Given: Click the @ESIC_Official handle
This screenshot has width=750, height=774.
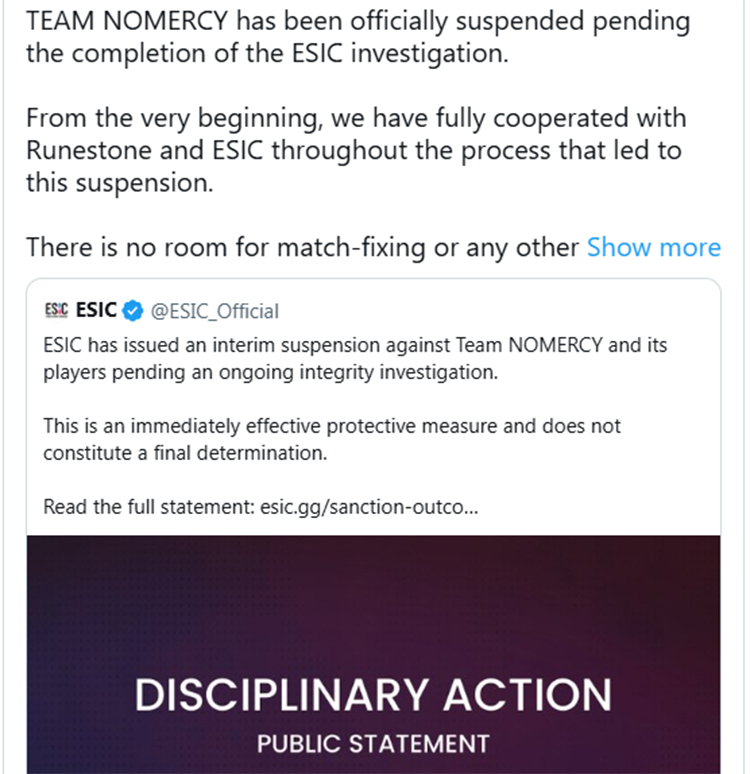Looking at the screenshot, I should coord(214,311).
